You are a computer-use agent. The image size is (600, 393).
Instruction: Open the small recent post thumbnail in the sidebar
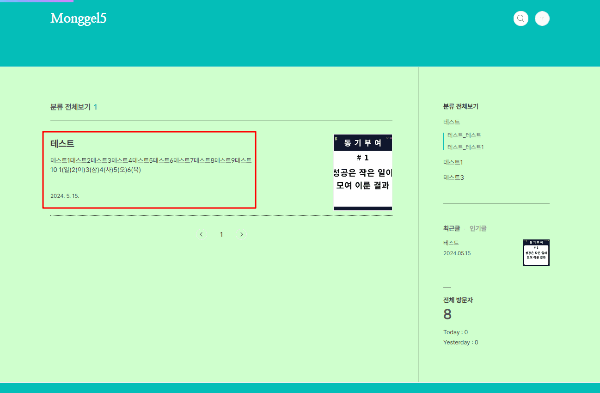point(536,253)
